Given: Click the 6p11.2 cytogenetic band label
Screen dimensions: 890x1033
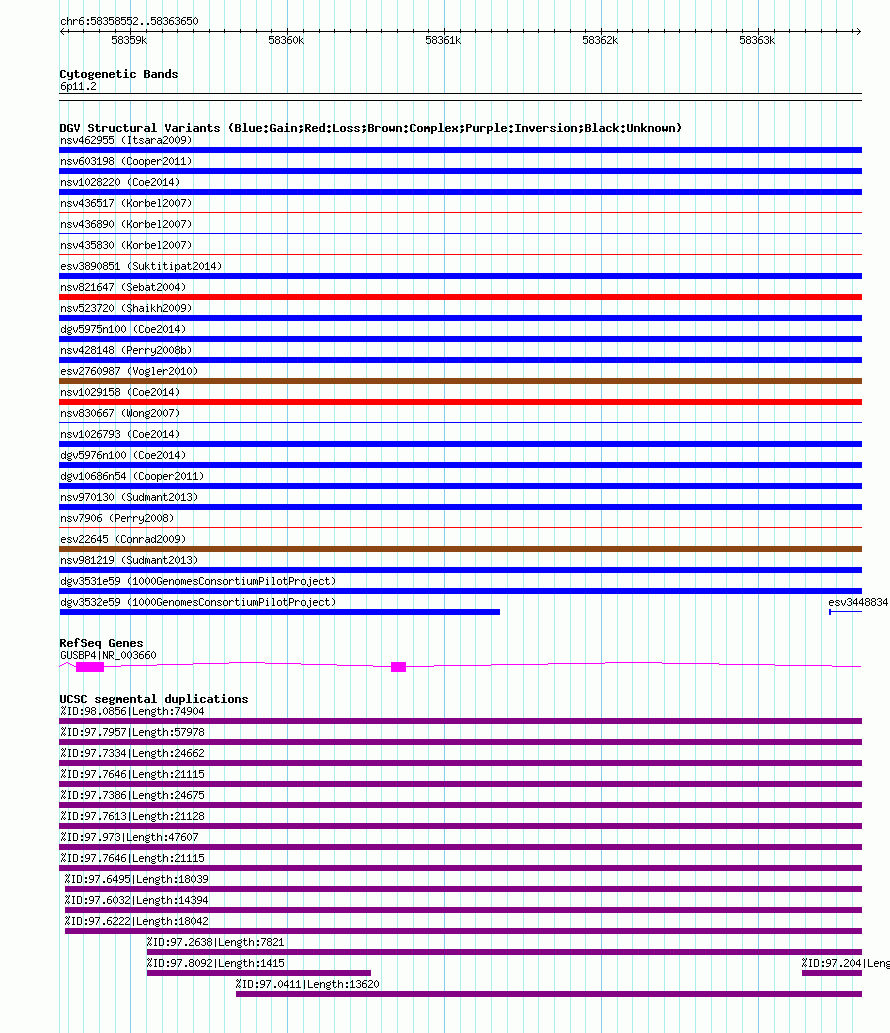Looking at the screenshot, I should [x=78, y=86].
